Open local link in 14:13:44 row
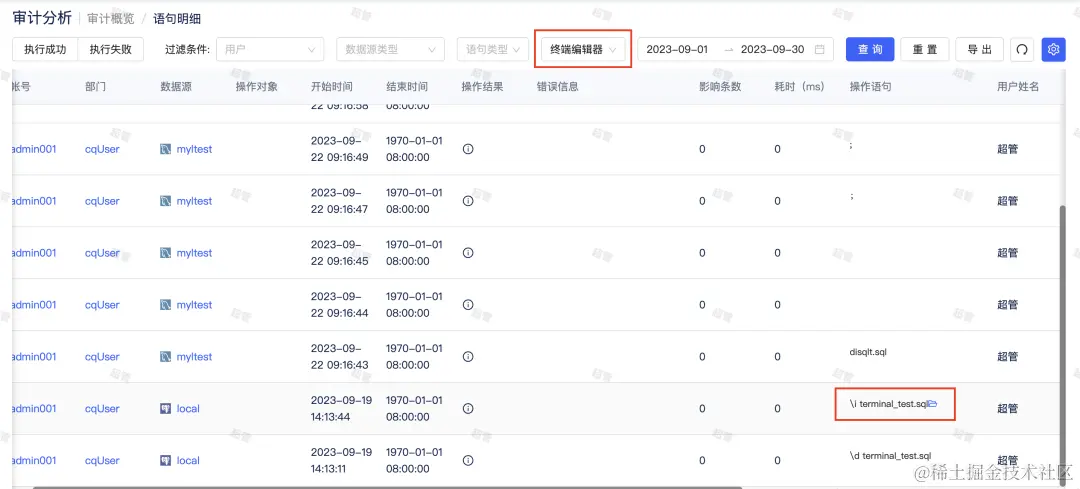 [188, 408]
